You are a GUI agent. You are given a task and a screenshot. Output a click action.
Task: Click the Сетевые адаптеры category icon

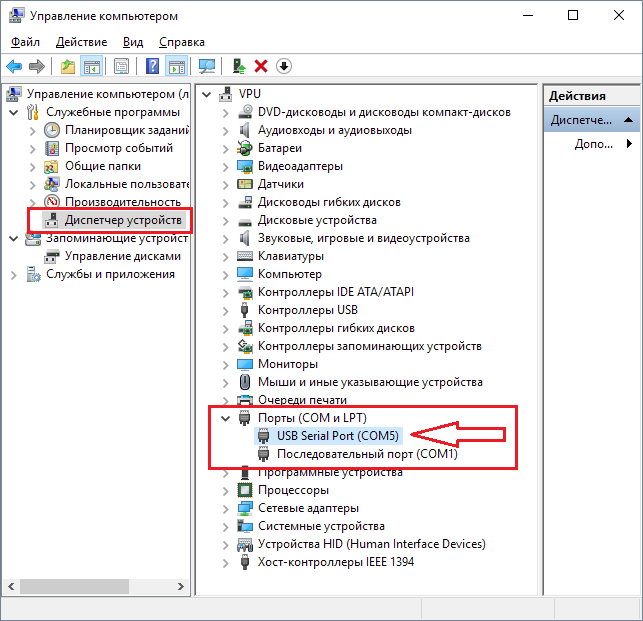[245, 508]
